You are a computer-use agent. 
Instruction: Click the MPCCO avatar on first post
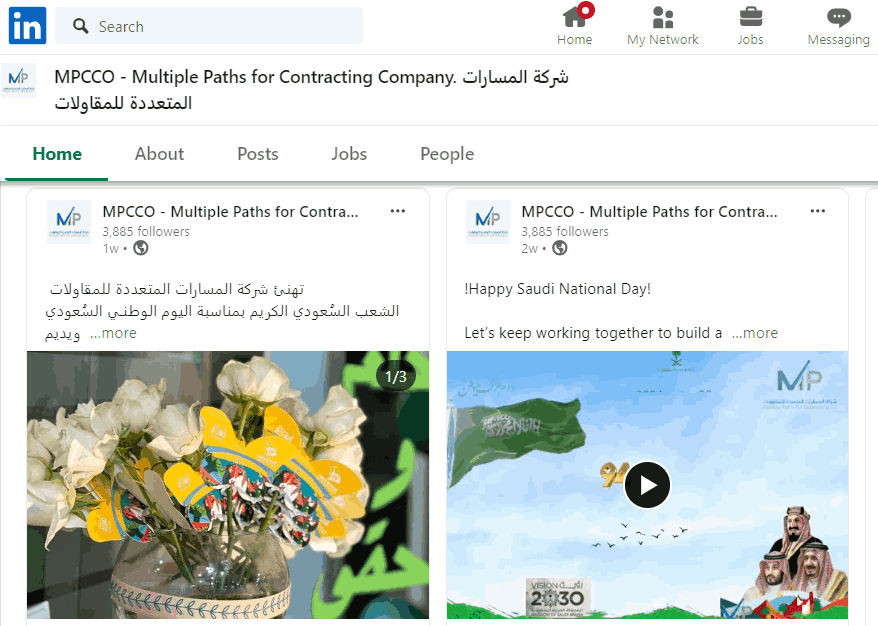tap(69, 222)
